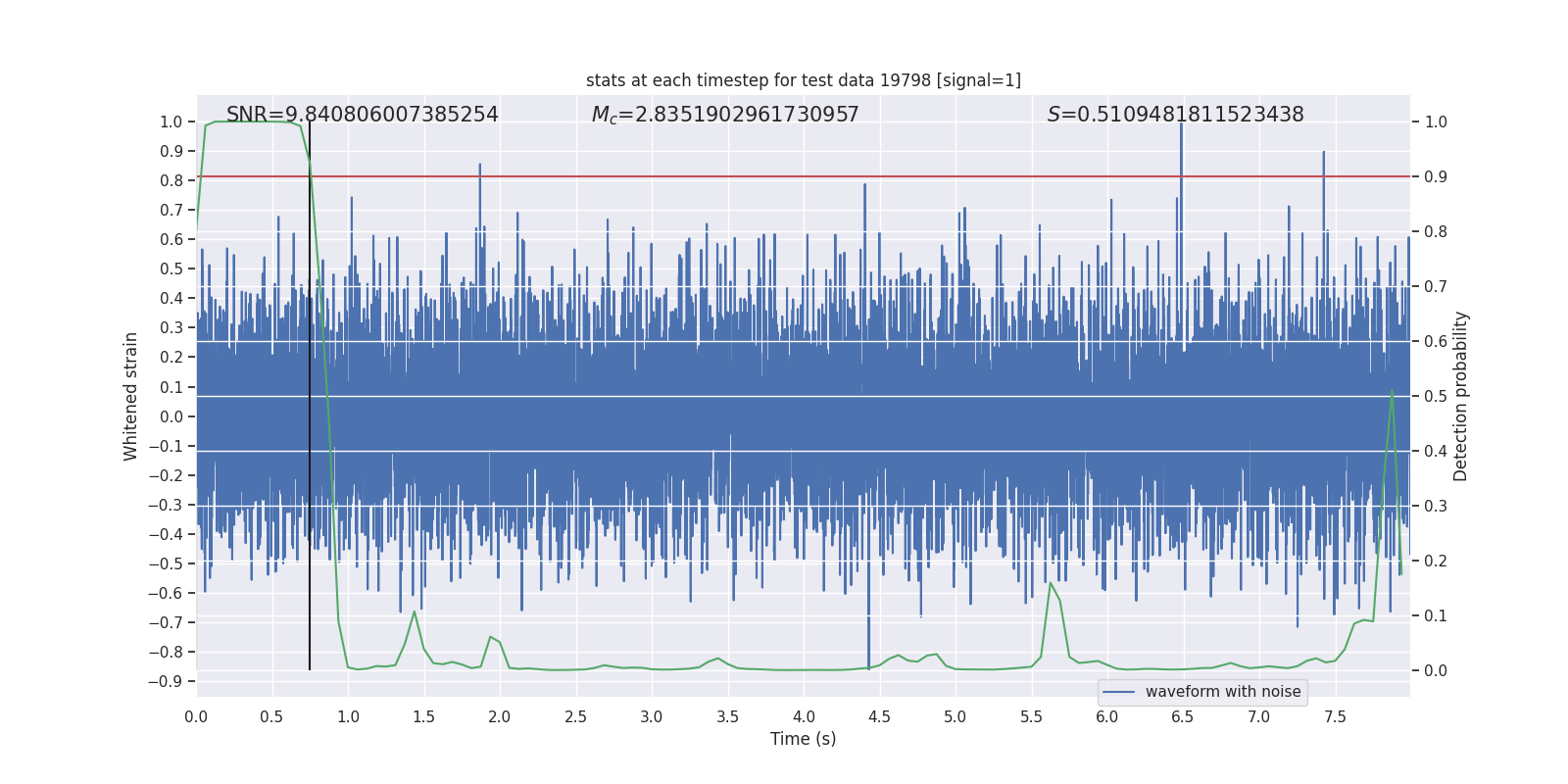Select the SNR value annotation text
The image size is (1568, 784).
pos(362,115)
